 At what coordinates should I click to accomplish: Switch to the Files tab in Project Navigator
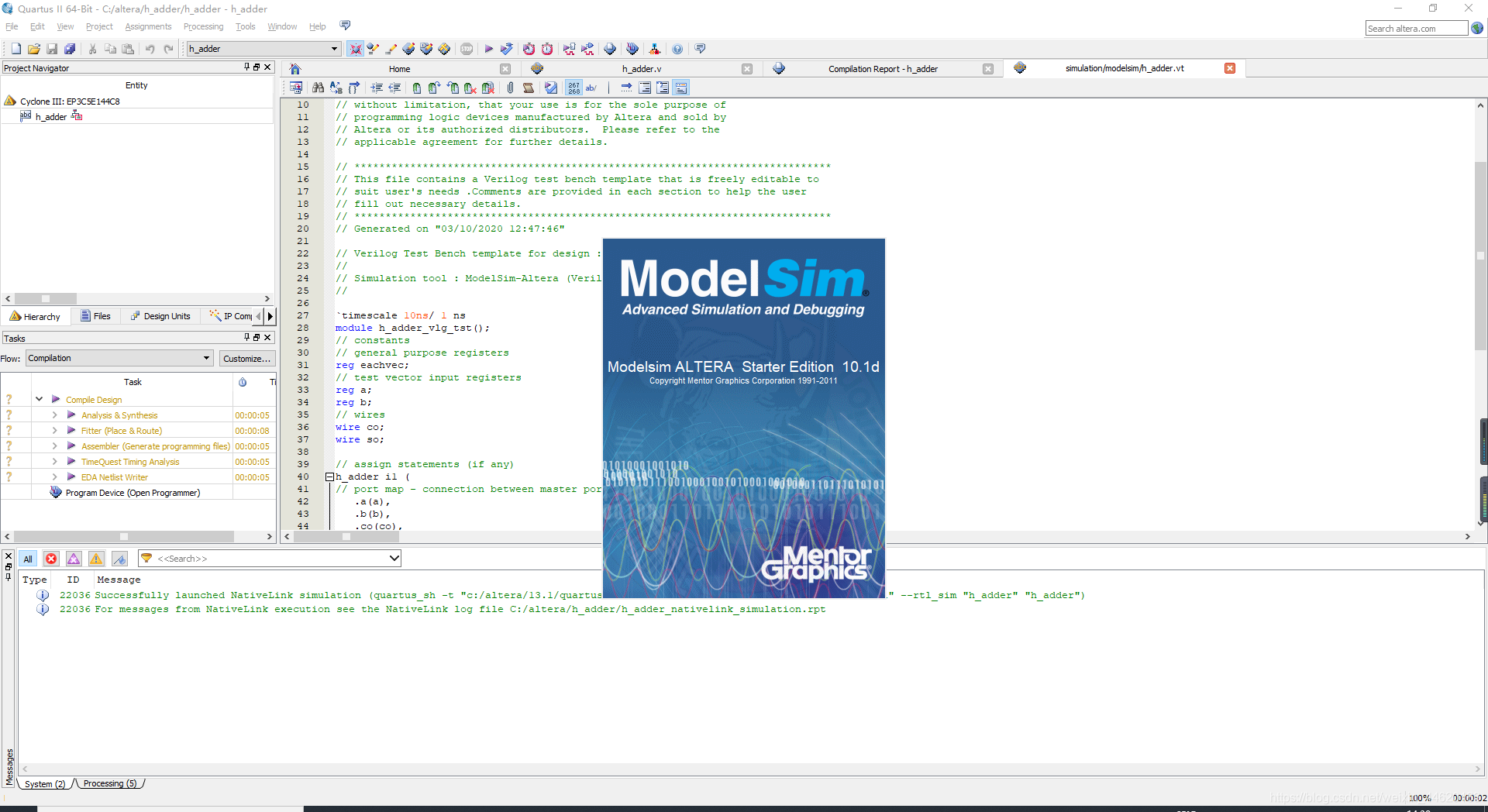pos(95,316)
